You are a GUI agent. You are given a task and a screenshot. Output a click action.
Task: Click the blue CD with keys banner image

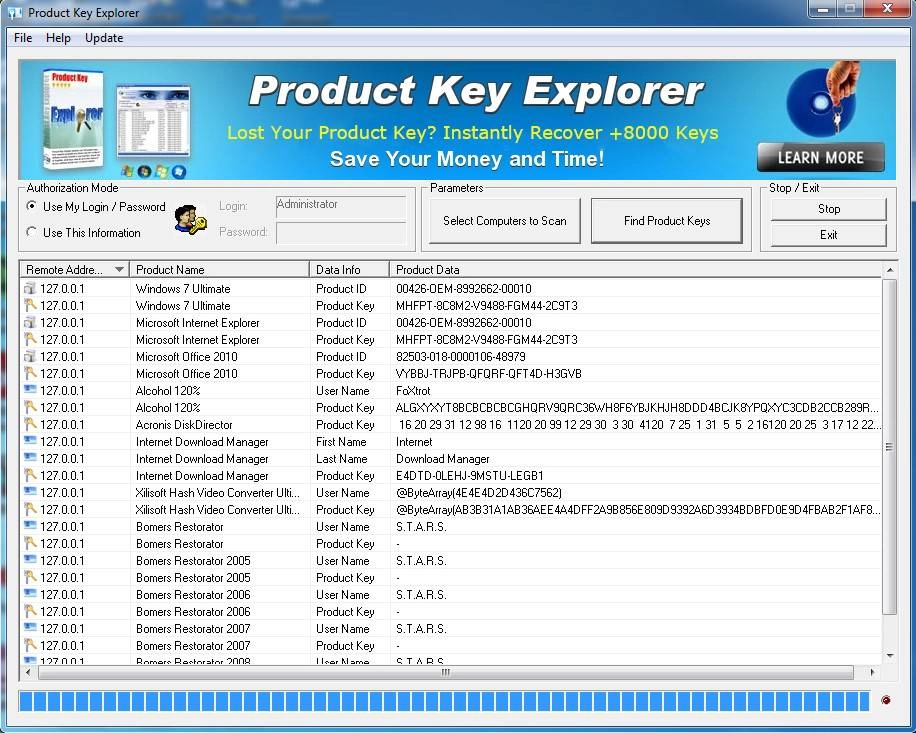click(x=824, y=99)
